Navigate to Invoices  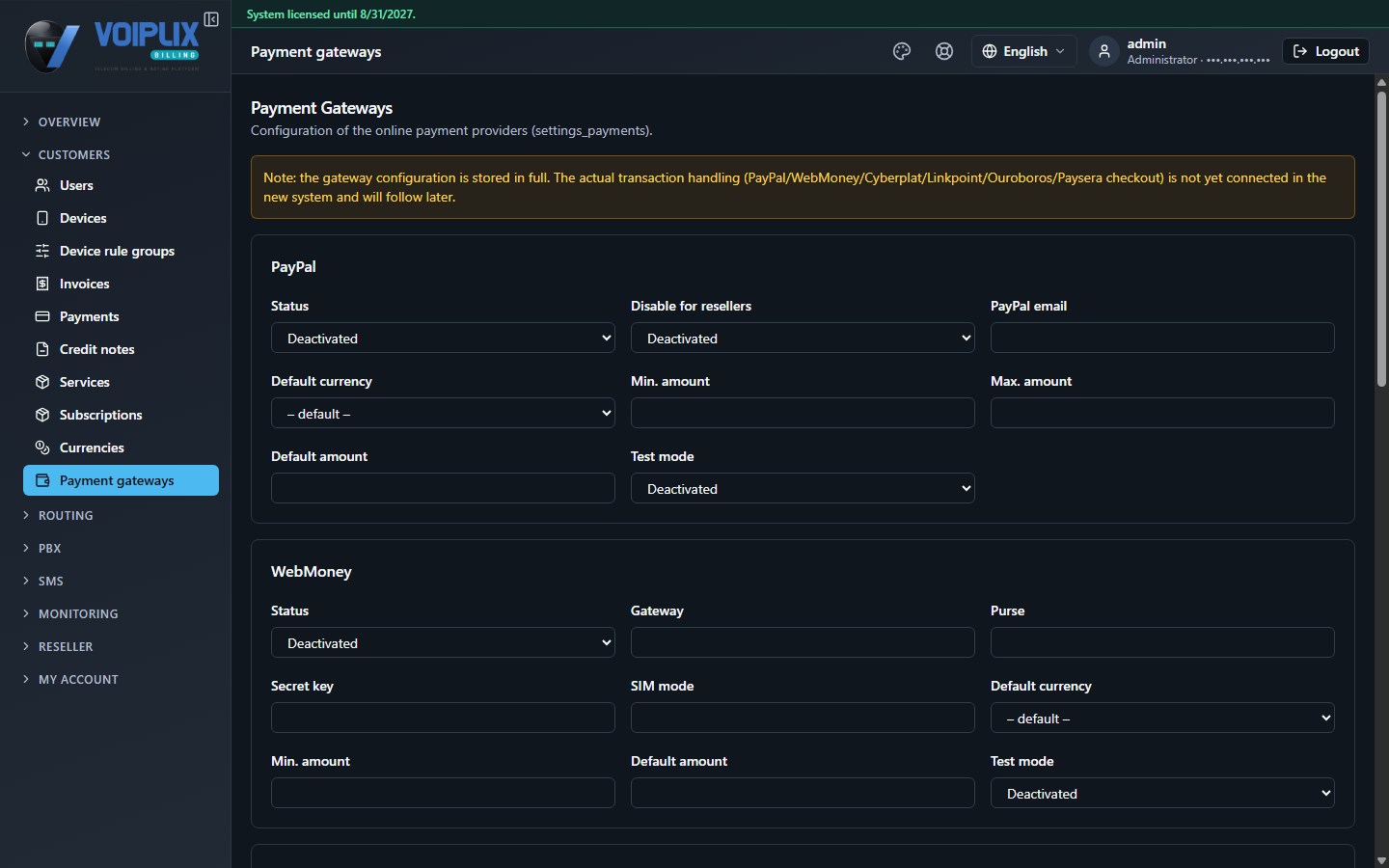(x=121, y=284)
